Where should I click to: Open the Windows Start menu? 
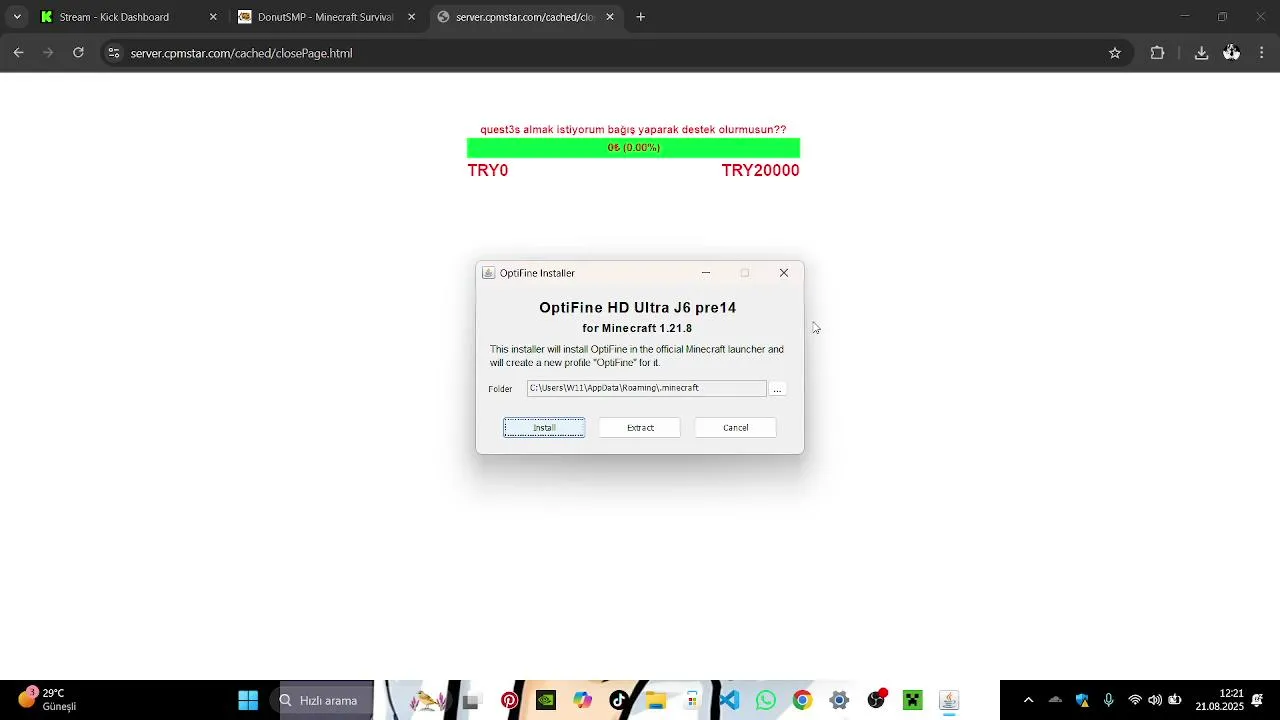(248, 700)
